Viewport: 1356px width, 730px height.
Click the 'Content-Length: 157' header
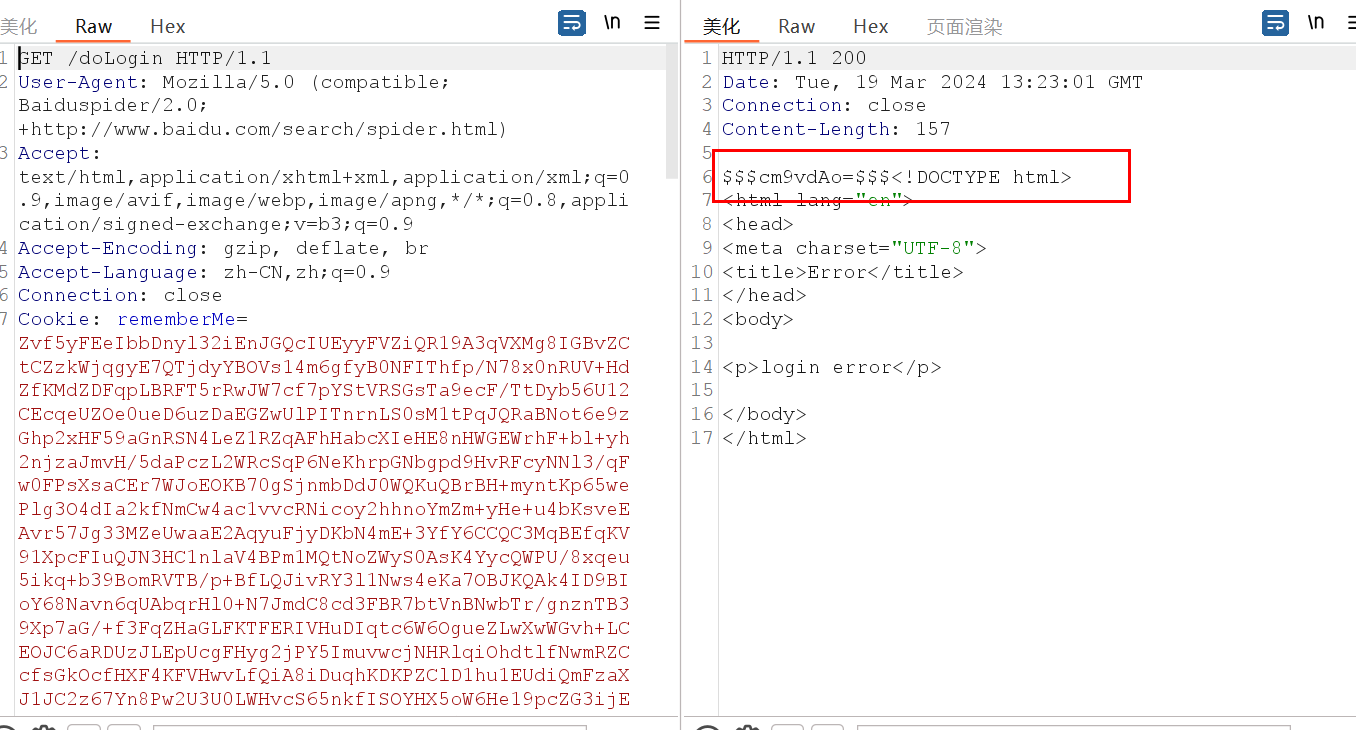point(836,129)
